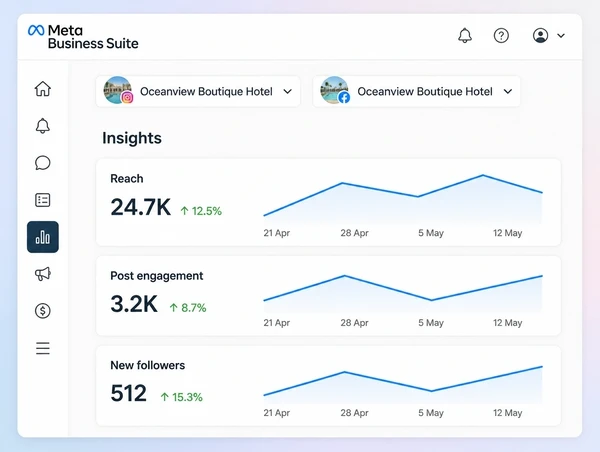The width and height of the screenshot is (600, 452).
Task: Click the Insights heading
Action: (132, 138)
